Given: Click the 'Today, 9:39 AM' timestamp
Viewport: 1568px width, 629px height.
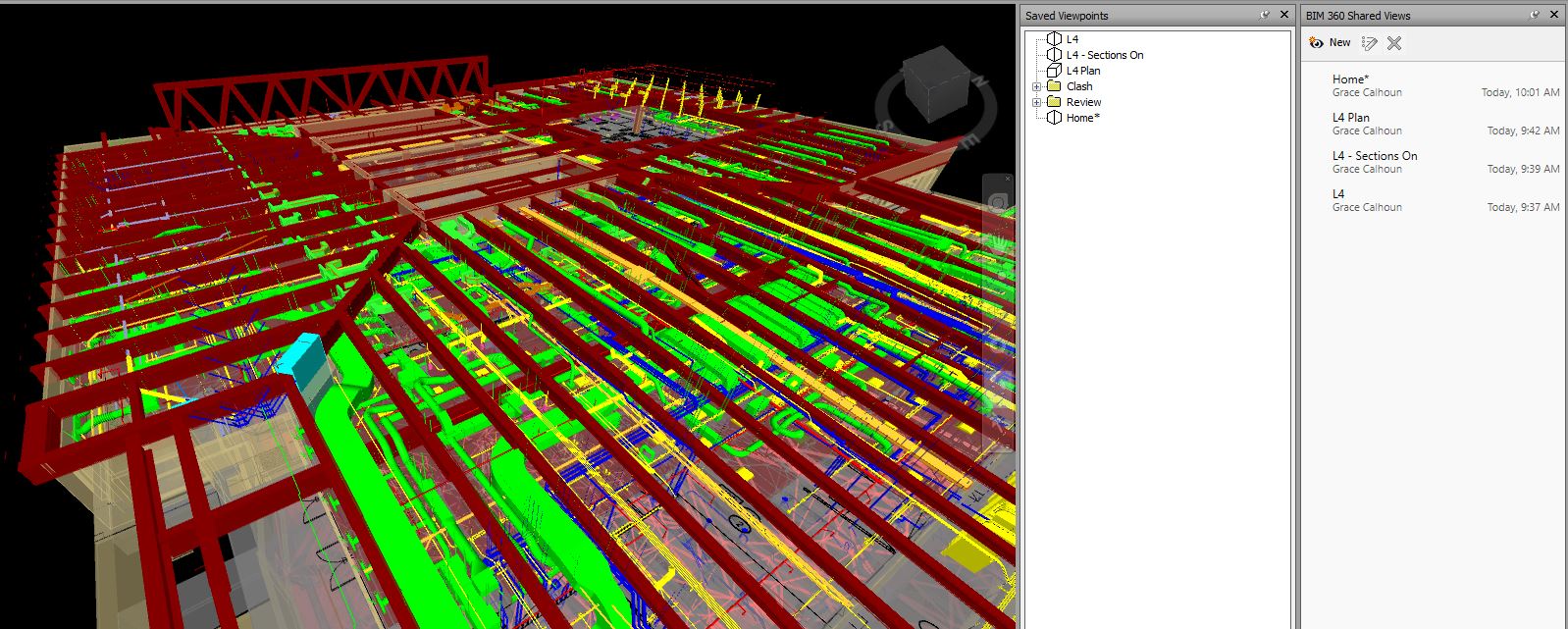Looking at the screenshot, I should click(x=1523, y=170).
